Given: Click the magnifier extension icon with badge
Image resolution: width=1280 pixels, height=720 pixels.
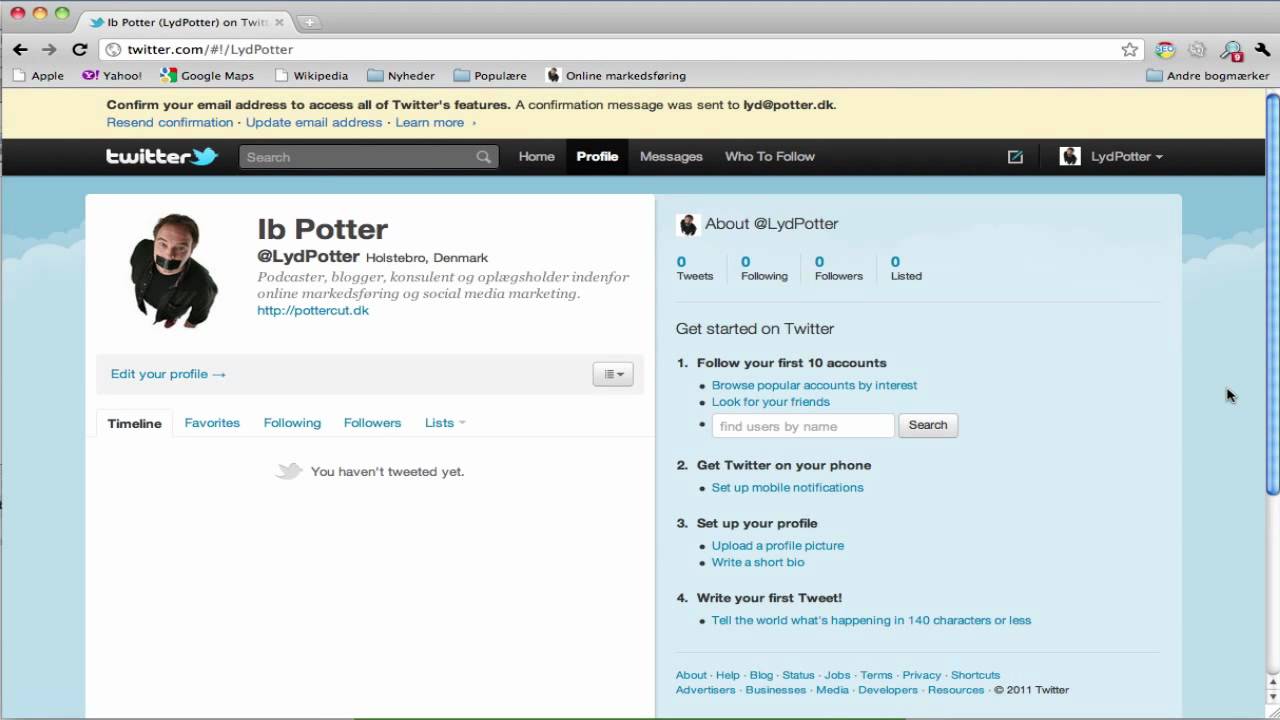Looking at the screenshot, I should (1231, 50).
